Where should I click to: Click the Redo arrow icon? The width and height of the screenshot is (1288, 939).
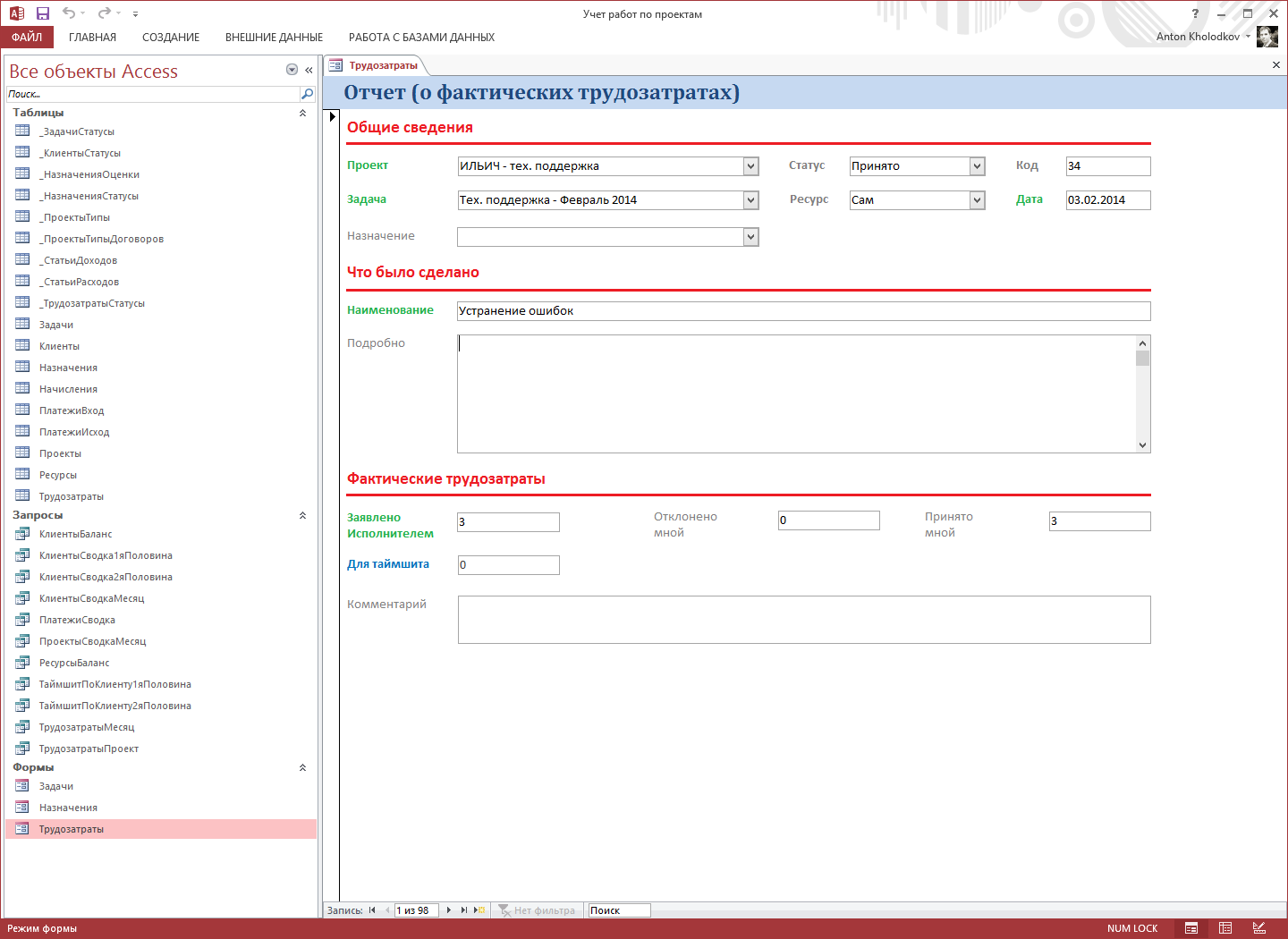(x=104, y=13)
